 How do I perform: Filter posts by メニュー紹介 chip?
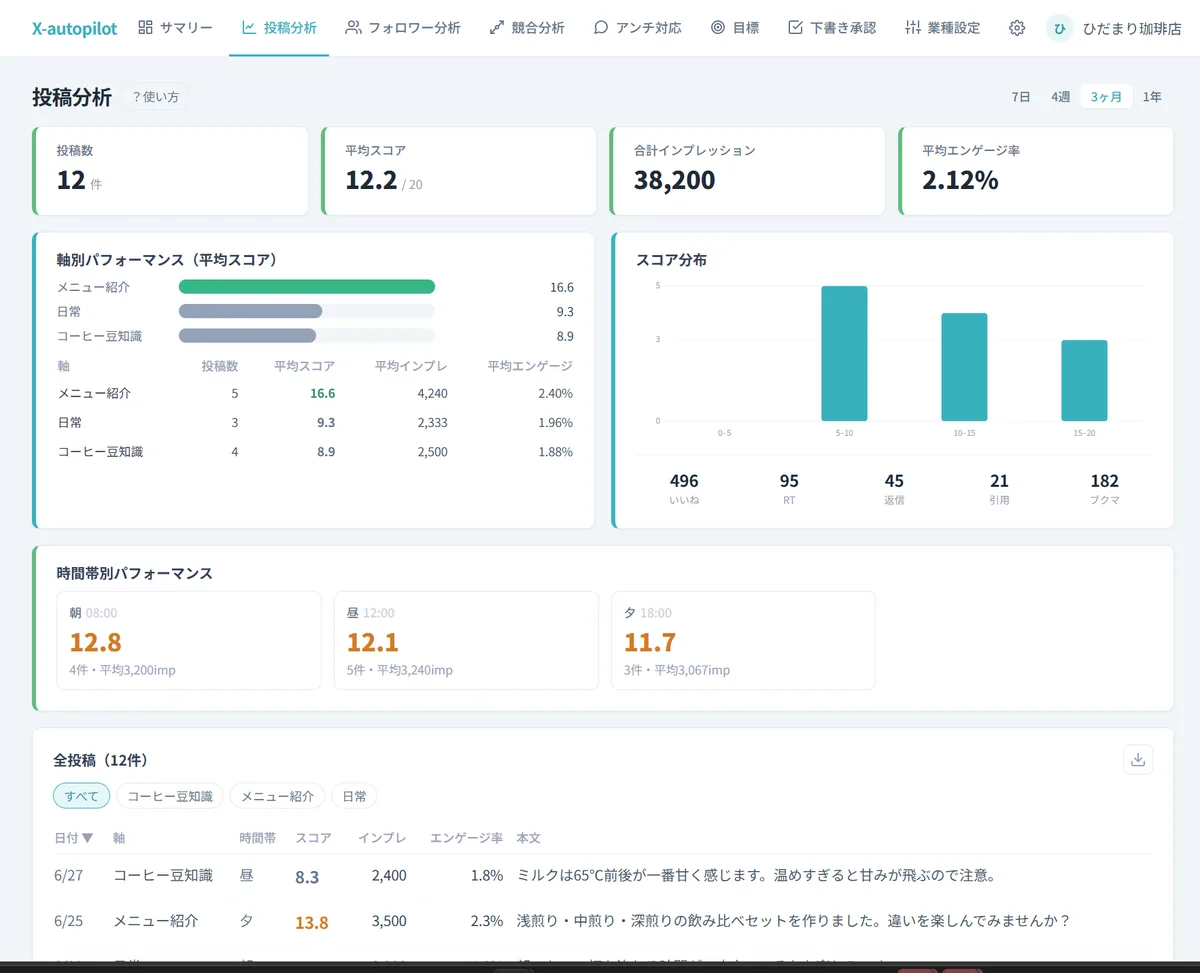click(277, 796)
